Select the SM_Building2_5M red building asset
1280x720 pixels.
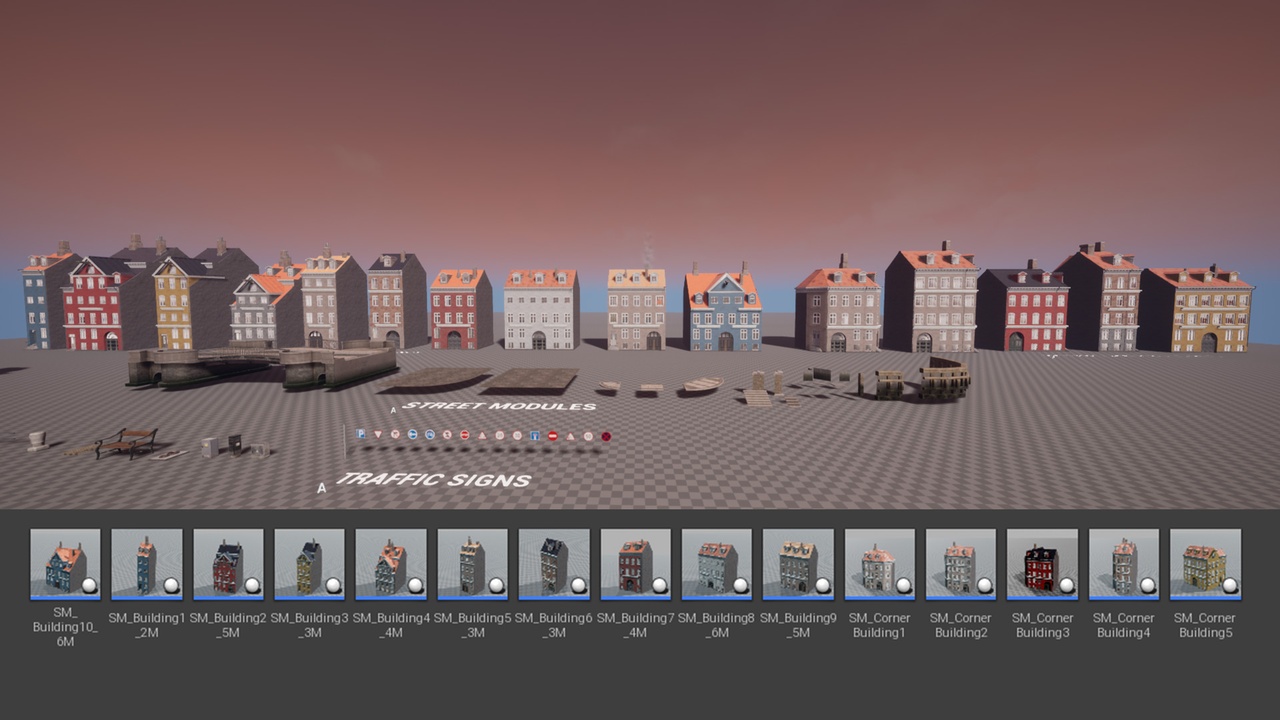tap(228, 564)
